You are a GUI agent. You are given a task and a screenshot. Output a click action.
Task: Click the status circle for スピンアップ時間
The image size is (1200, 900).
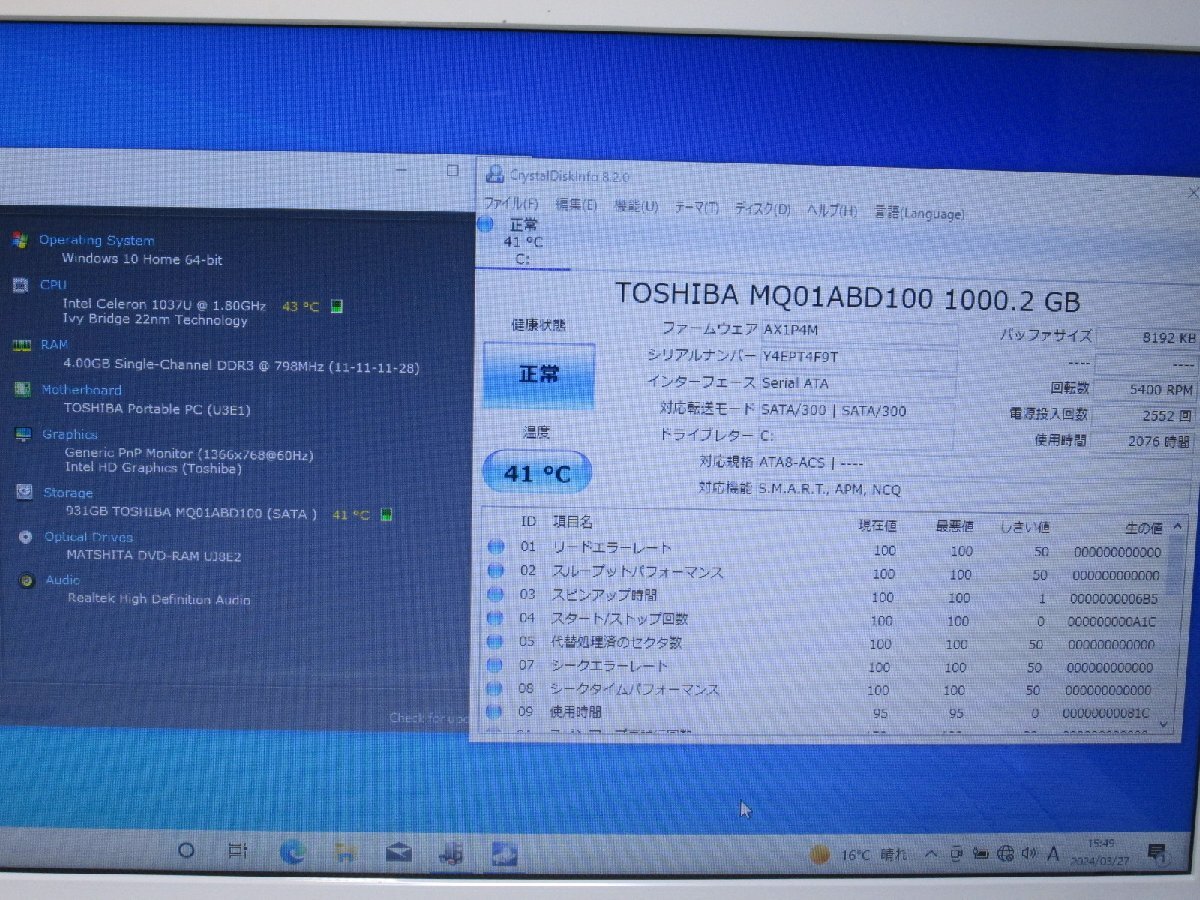click(495, 595)
